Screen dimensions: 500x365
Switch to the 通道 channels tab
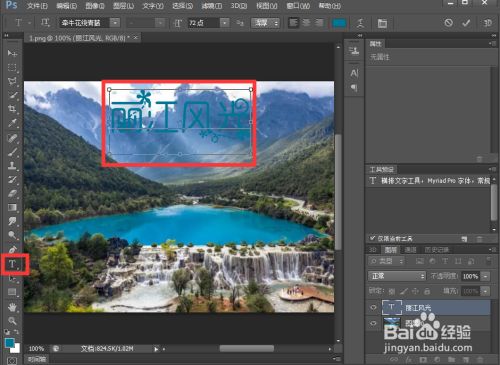click(x=410, y=250)
